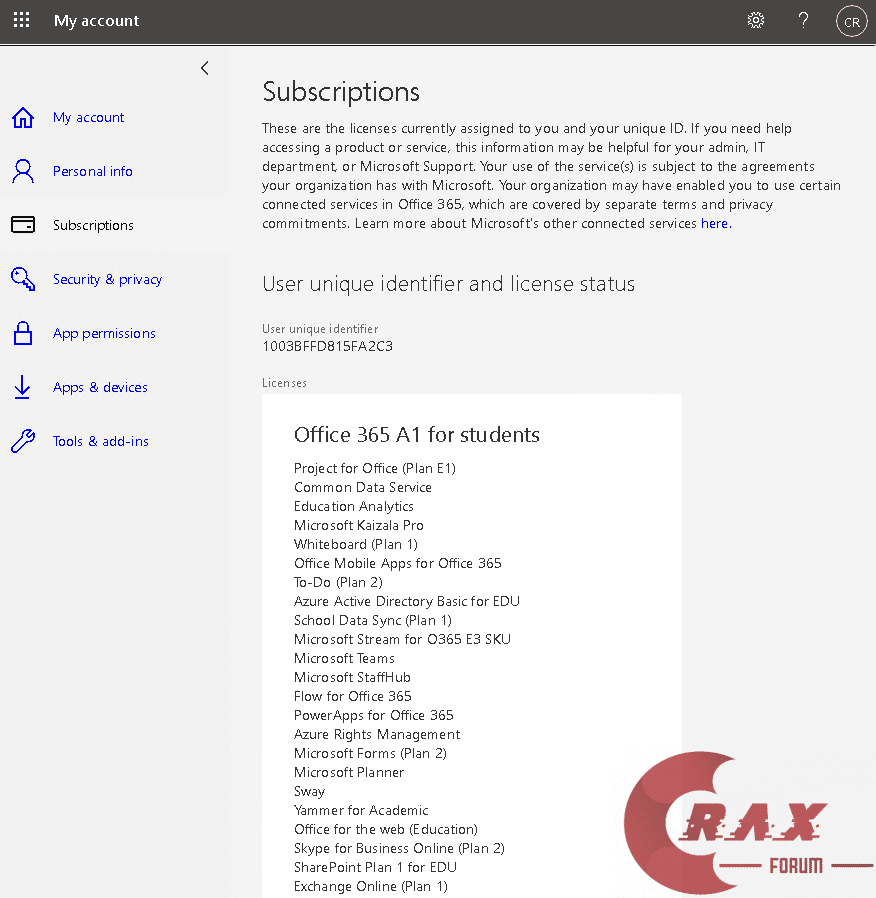876x898 pixels.
Task: Click 'Microsoft Planner' entry
Action: pyautogui.click(x=349, y=772)
